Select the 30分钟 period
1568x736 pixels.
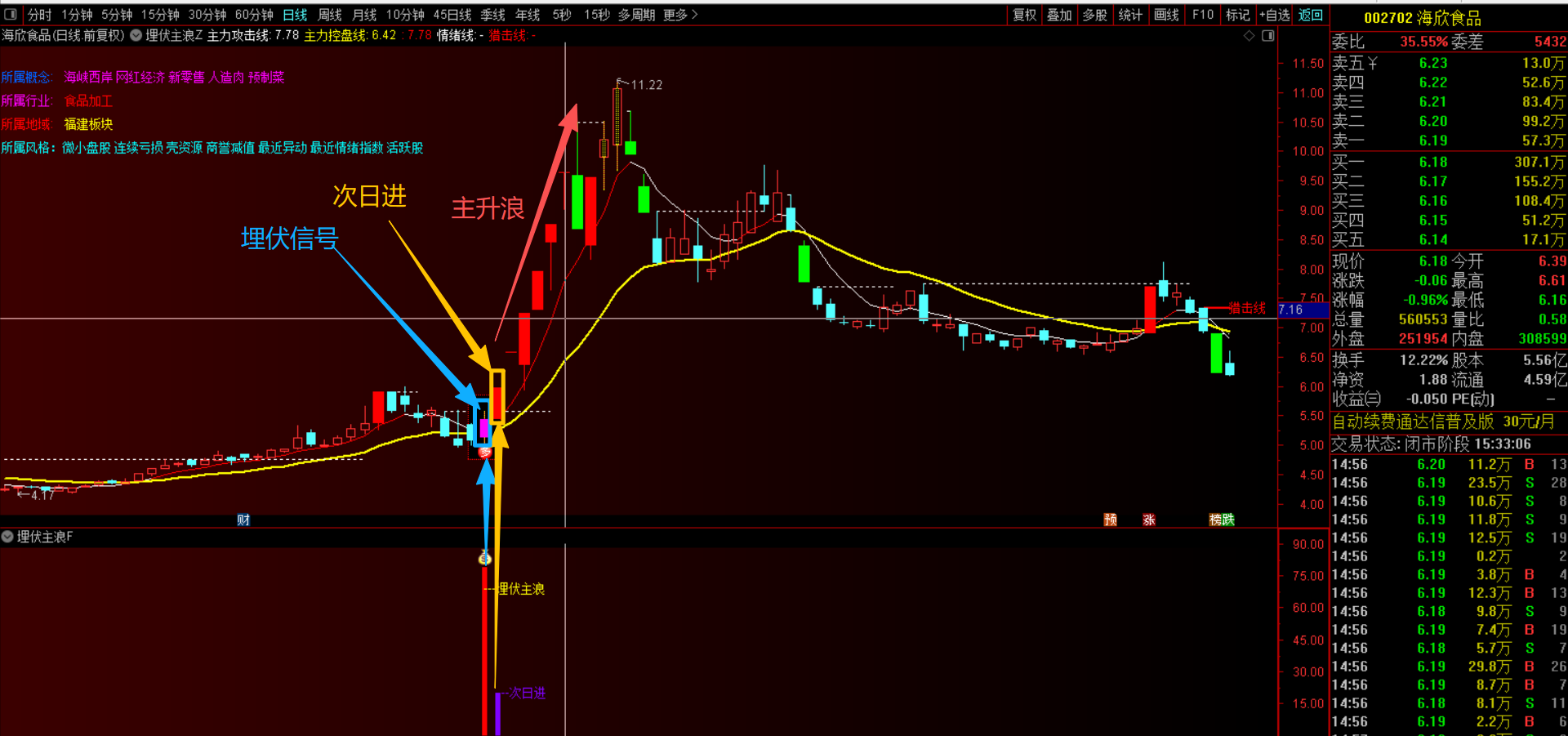pos(207,15)
